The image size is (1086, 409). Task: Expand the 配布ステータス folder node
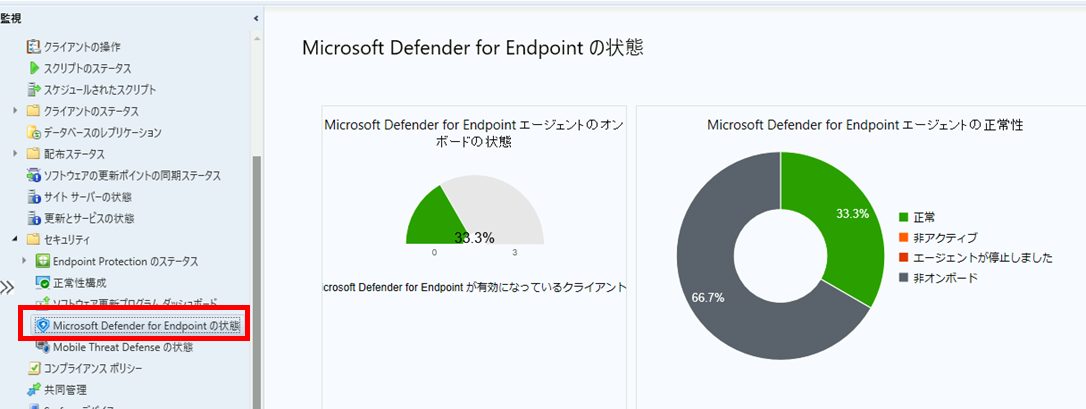pyautogui.click(x=15, y=154)
